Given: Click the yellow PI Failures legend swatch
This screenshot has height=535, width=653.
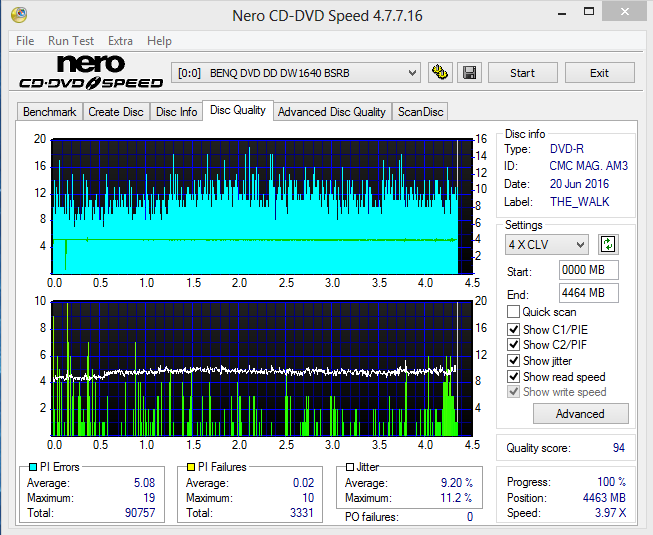Looking at the screenshot, I should coord(191,467).
